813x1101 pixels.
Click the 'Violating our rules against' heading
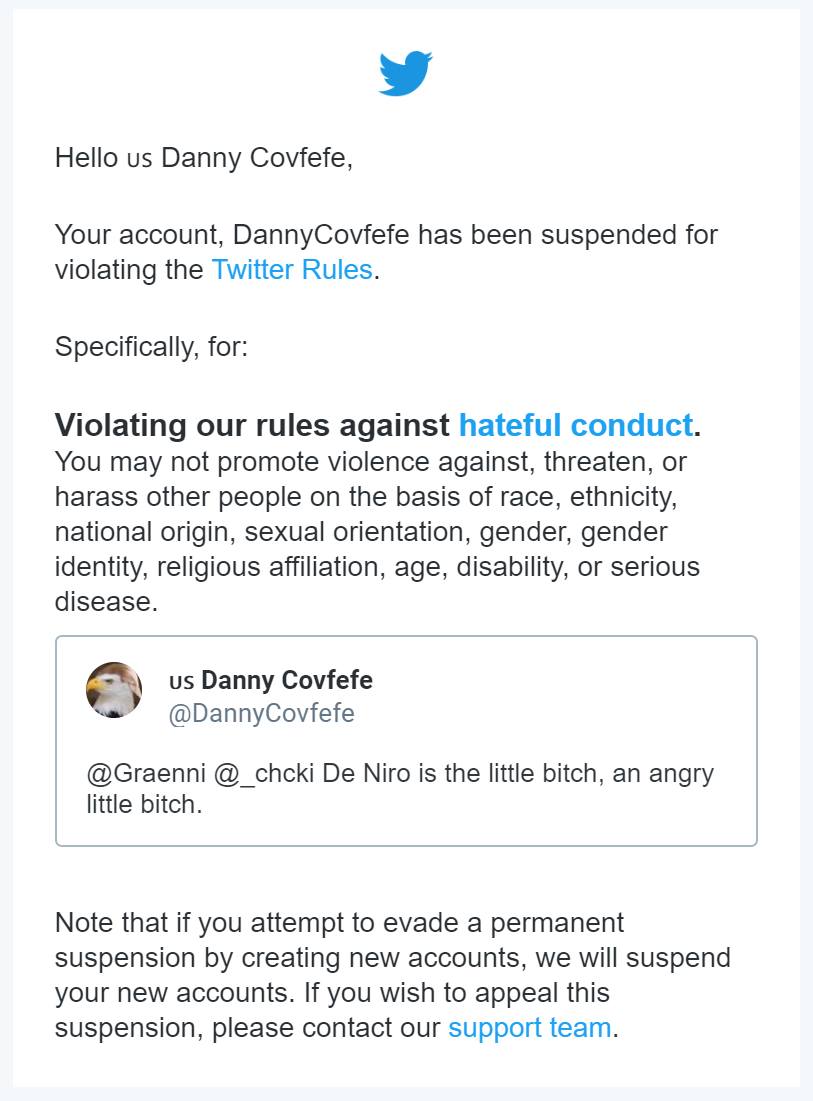[252, 426]
